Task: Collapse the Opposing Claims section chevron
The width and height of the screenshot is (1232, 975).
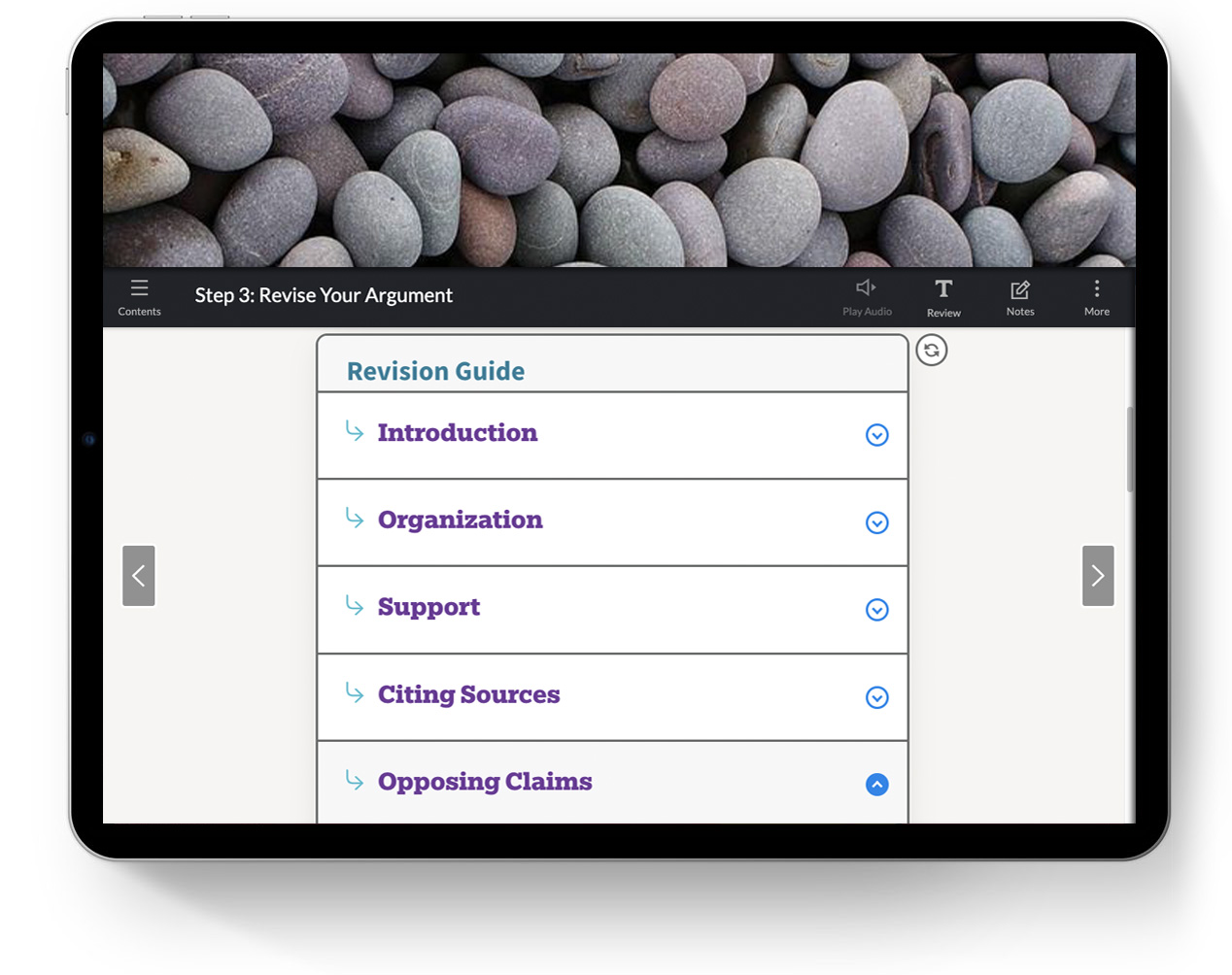Action: 877,785
